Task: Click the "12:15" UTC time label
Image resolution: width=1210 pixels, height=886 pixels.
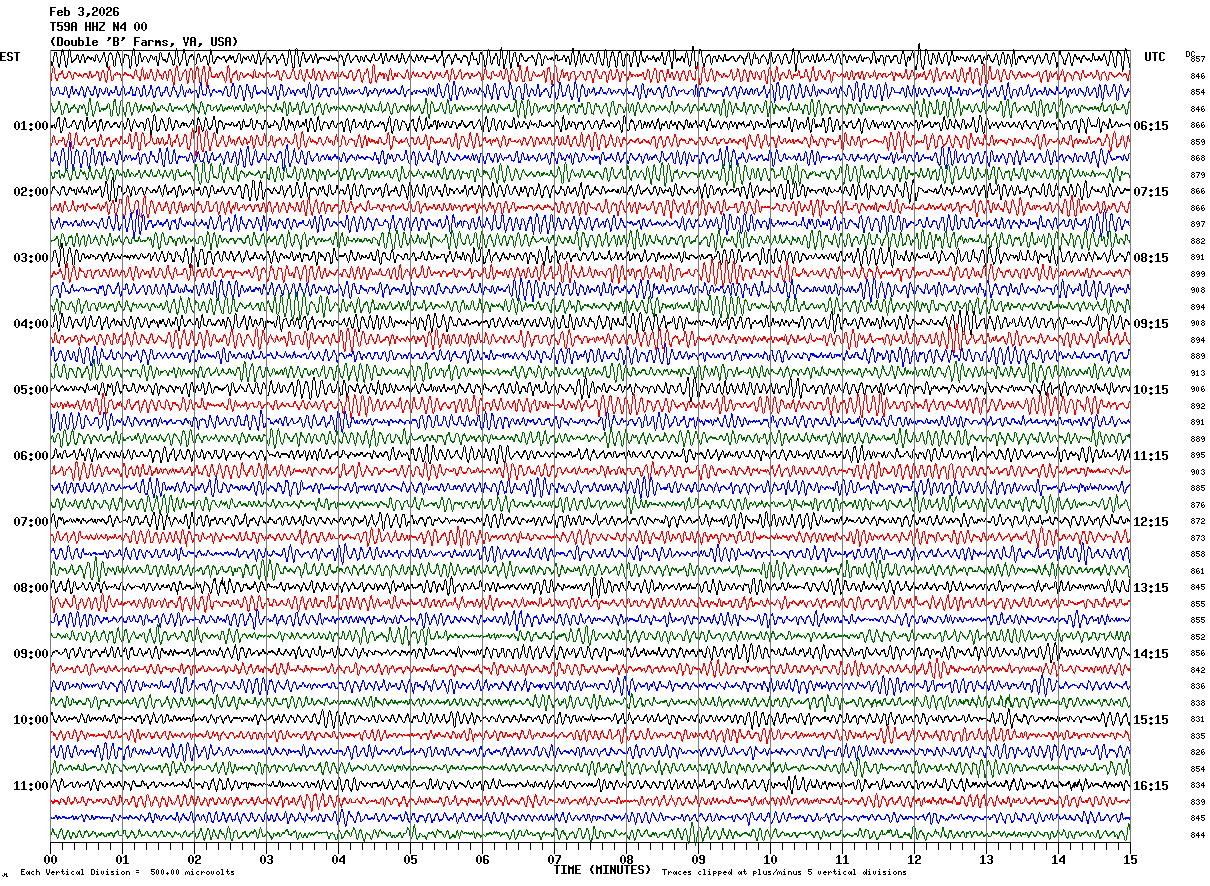Action: tap(1151, 522)
